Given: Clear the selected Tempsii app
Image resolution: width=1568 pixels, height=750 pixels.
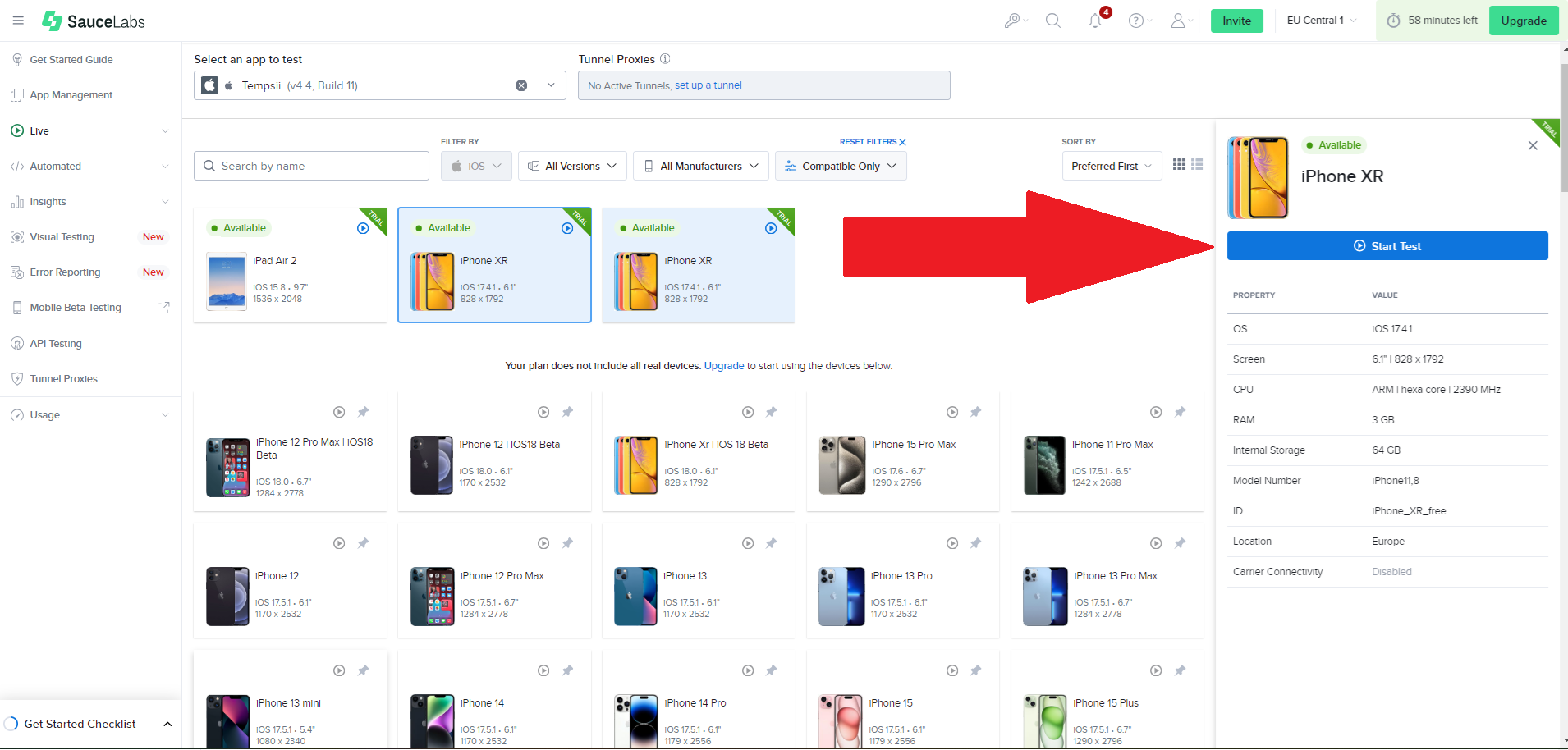Looking at the screenshot, I should pyautogui.click(x=521, y=85).
